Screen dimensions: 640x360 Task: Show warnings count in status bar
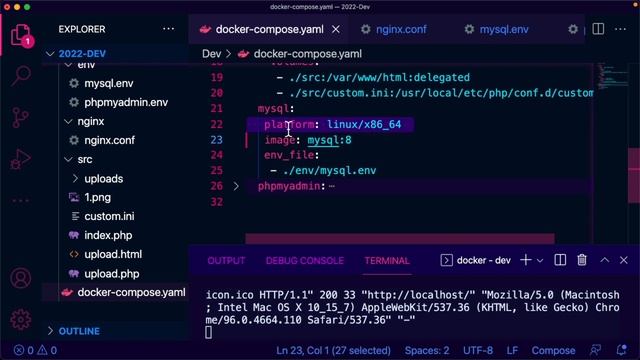[x=47, y=350]
